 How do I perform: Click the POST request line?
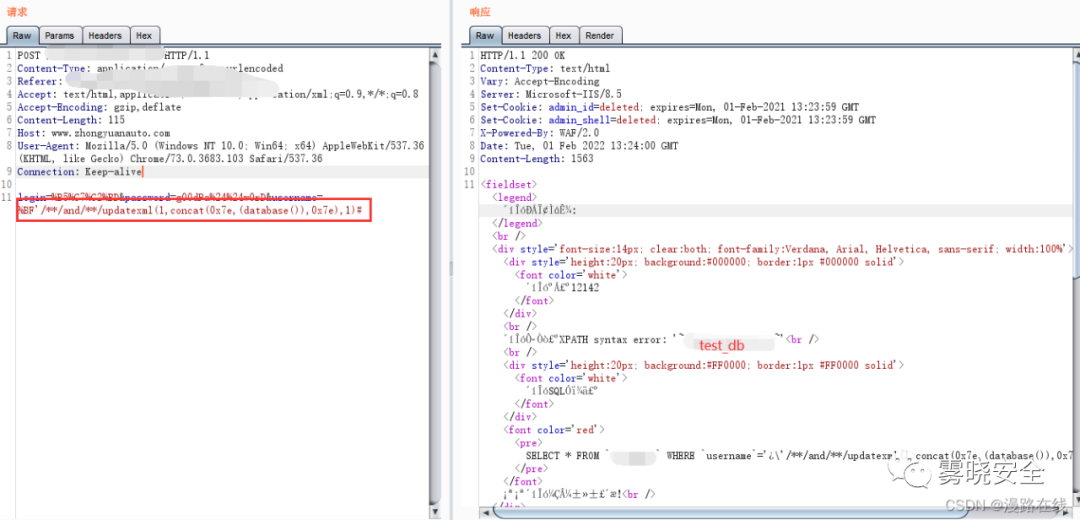(x=114, y=55)
